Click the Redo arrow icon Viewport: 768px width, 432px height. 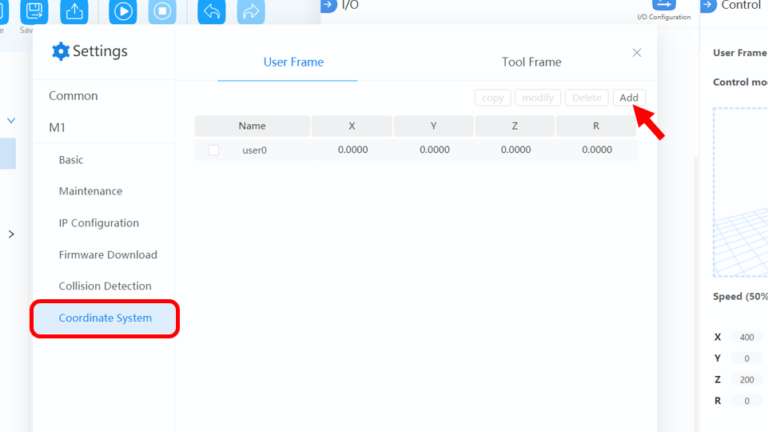250,11
